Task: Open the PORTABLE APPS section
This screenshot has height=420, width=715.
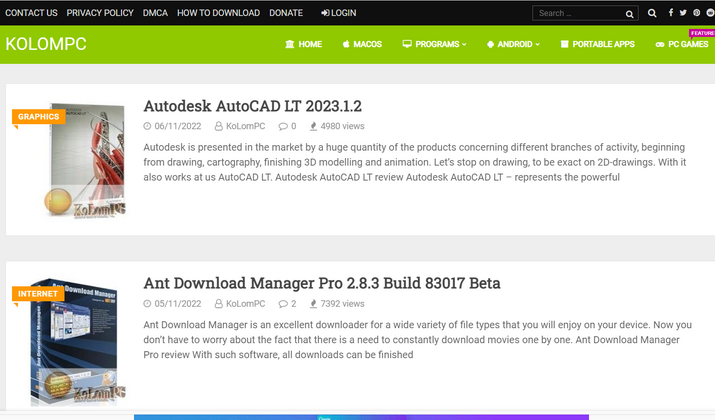Action: (597, 44)
